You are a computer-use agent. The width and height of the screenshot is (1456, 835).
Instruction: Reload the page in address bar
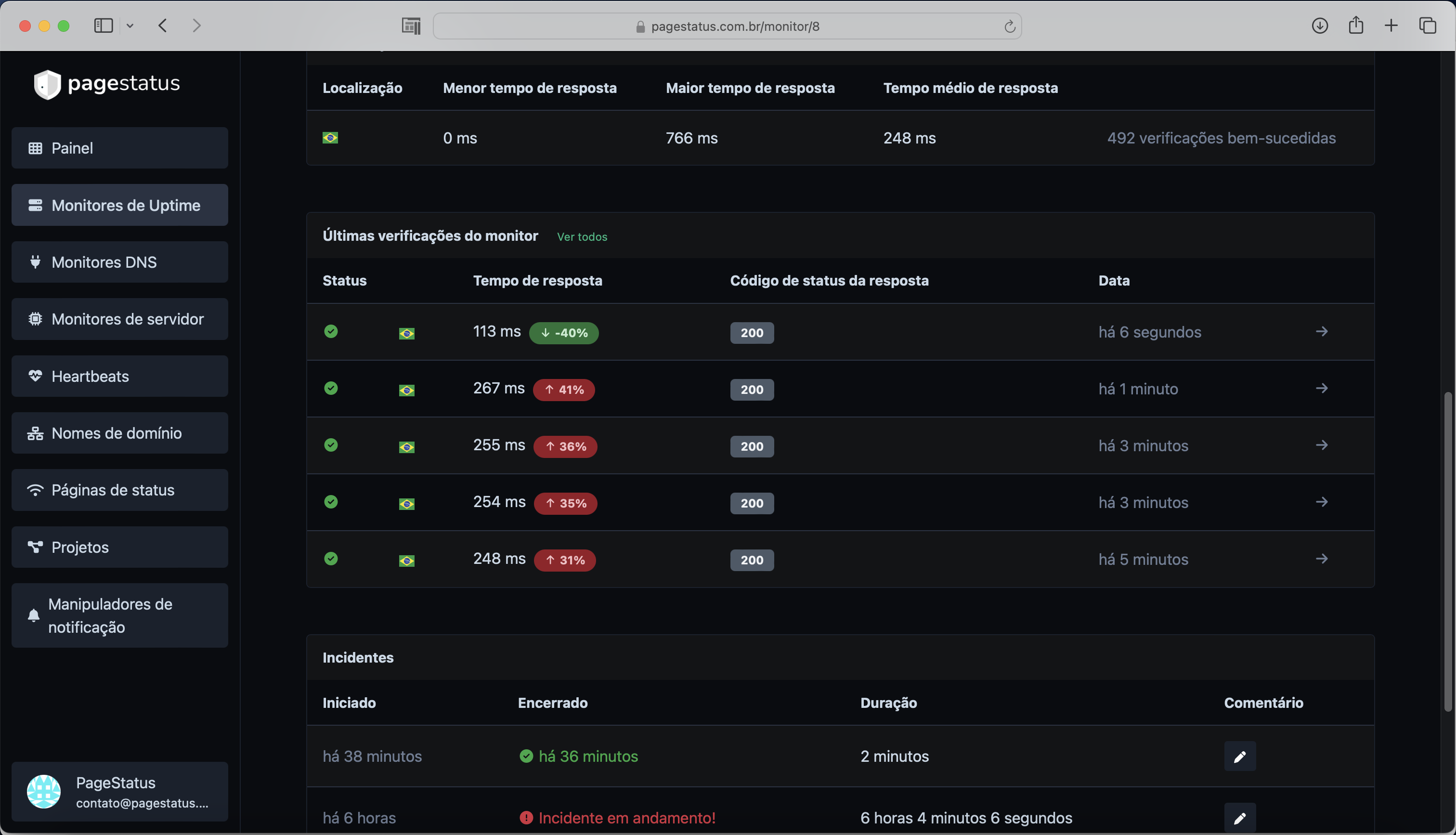click(x=1010, y=26)
